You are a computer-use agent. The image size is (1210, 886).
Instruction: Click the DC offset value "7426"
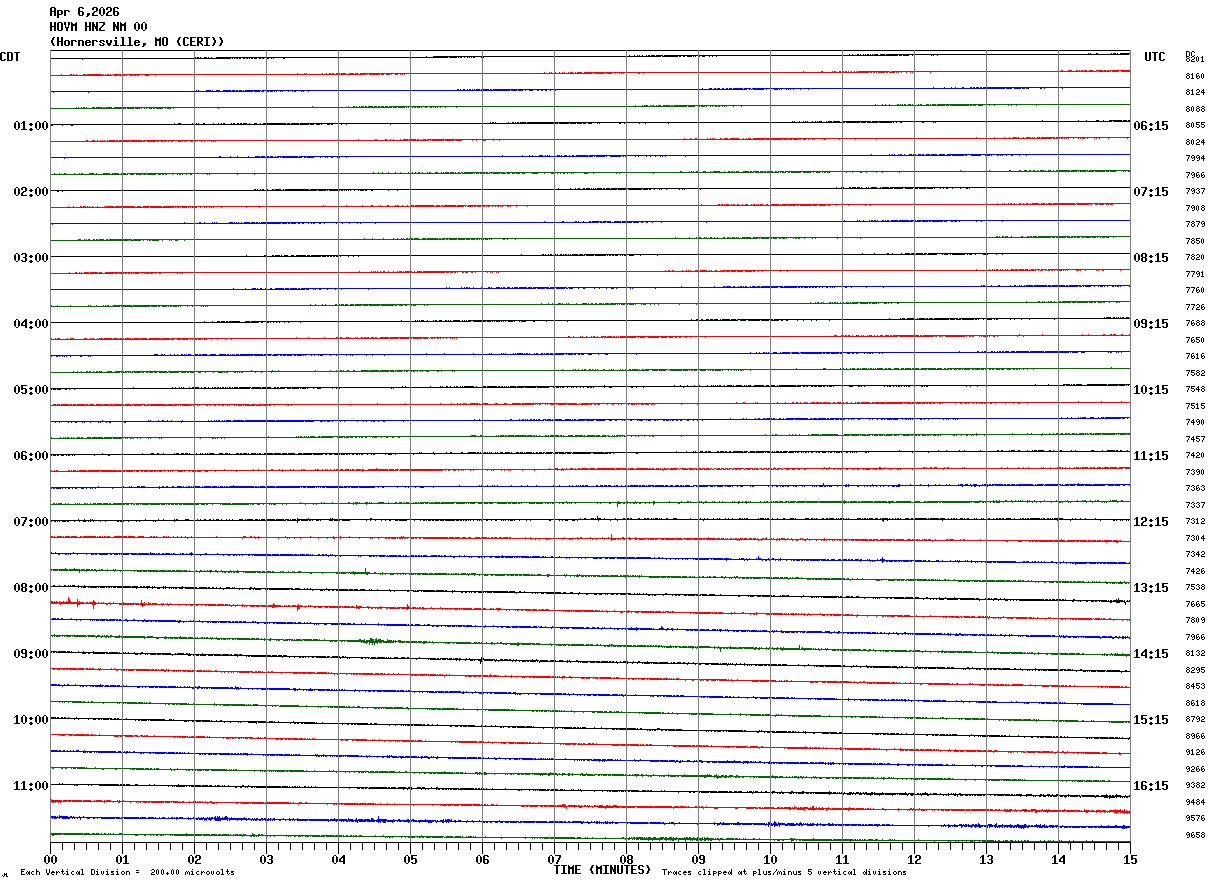(1195, 572)
